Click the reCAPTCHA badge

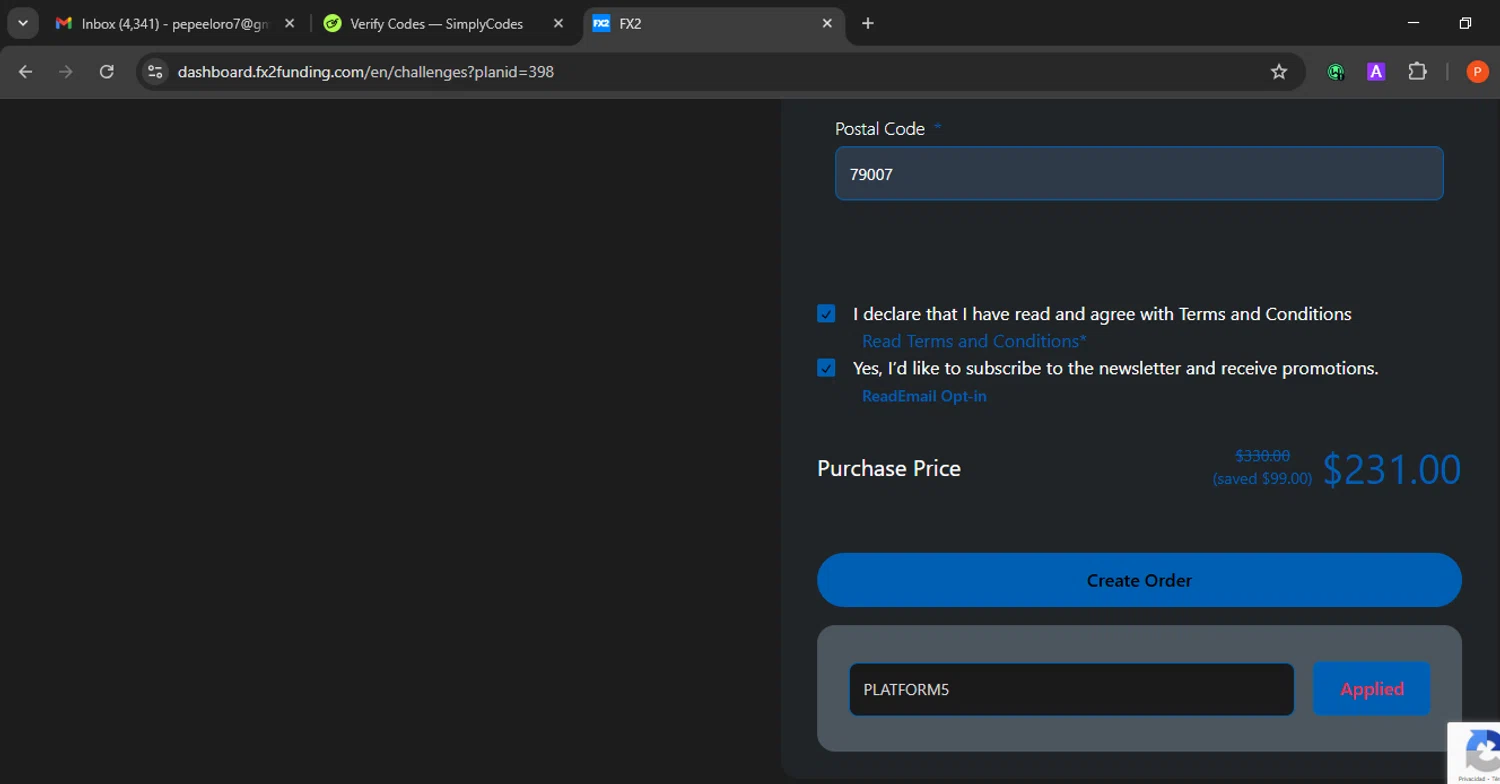[x=1474, y=752]
